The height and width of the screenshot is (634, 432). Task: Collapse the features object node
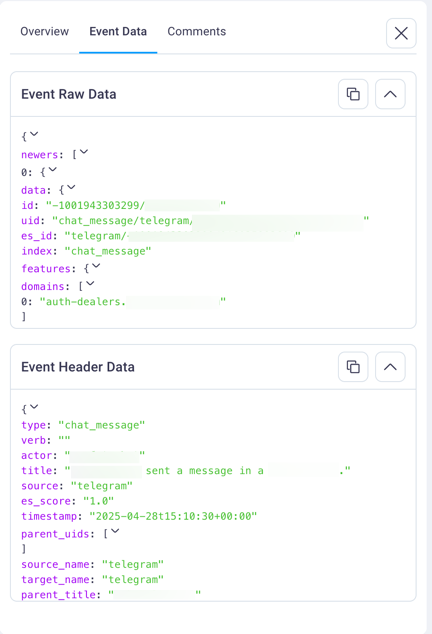tap(96, 266)
